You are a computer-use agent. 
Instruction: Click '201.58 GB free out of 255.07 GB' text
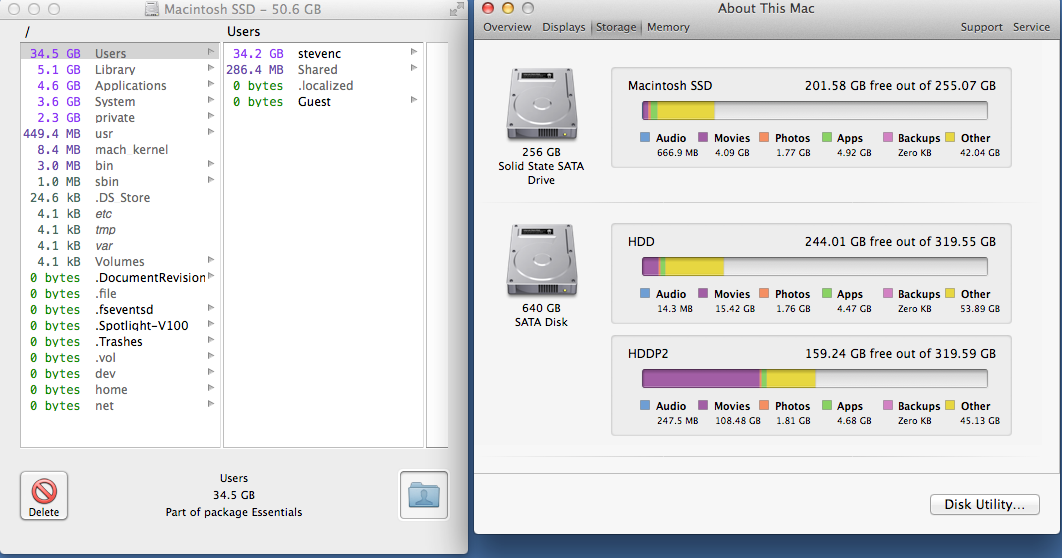point(900,86)
